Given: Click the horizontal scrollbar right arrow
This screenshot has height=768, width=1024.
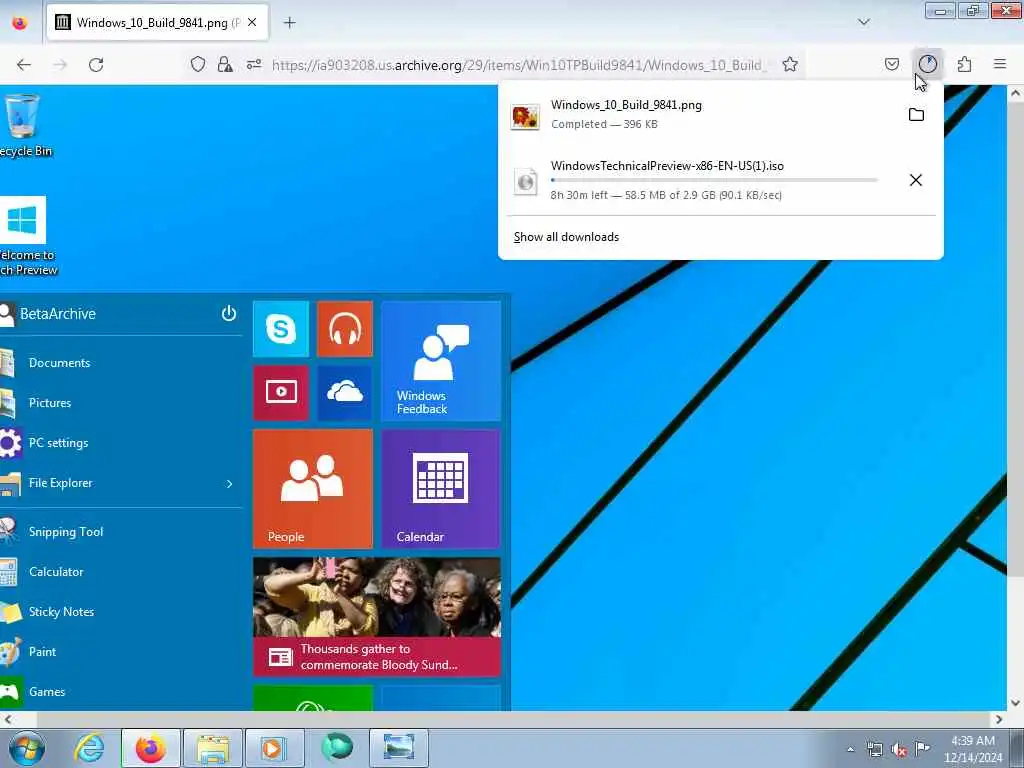Looking at the screenshot, I should pos(999,720).
